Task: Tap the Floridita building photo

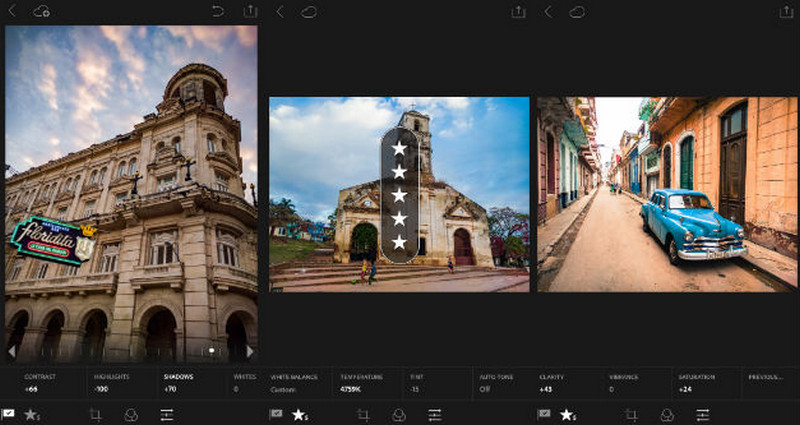Action: 131,194
